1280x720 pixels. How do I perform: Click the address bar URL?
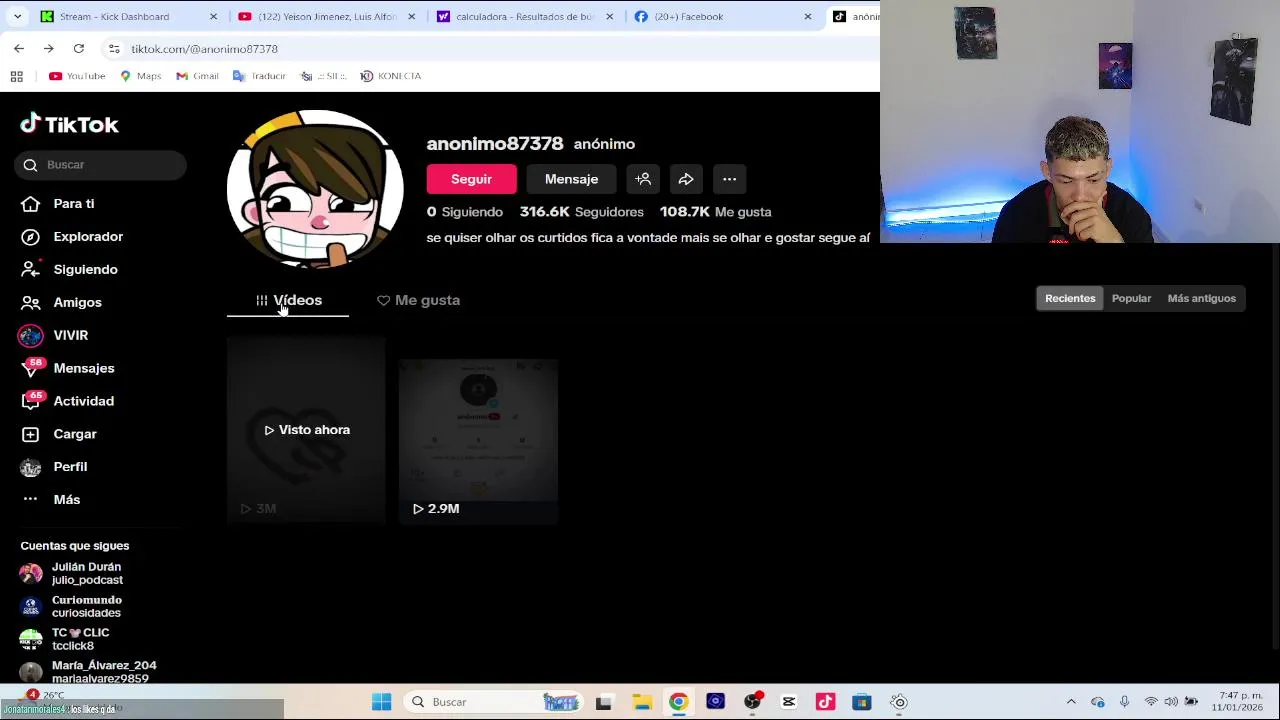click(204, 49)
